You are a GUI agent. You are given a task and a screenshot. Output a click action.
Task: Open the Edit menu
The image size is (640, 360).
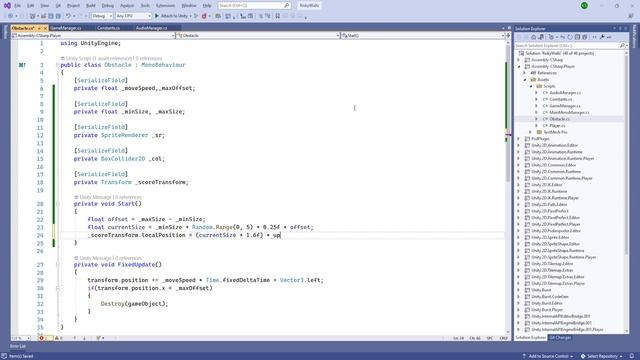point(31,6)
